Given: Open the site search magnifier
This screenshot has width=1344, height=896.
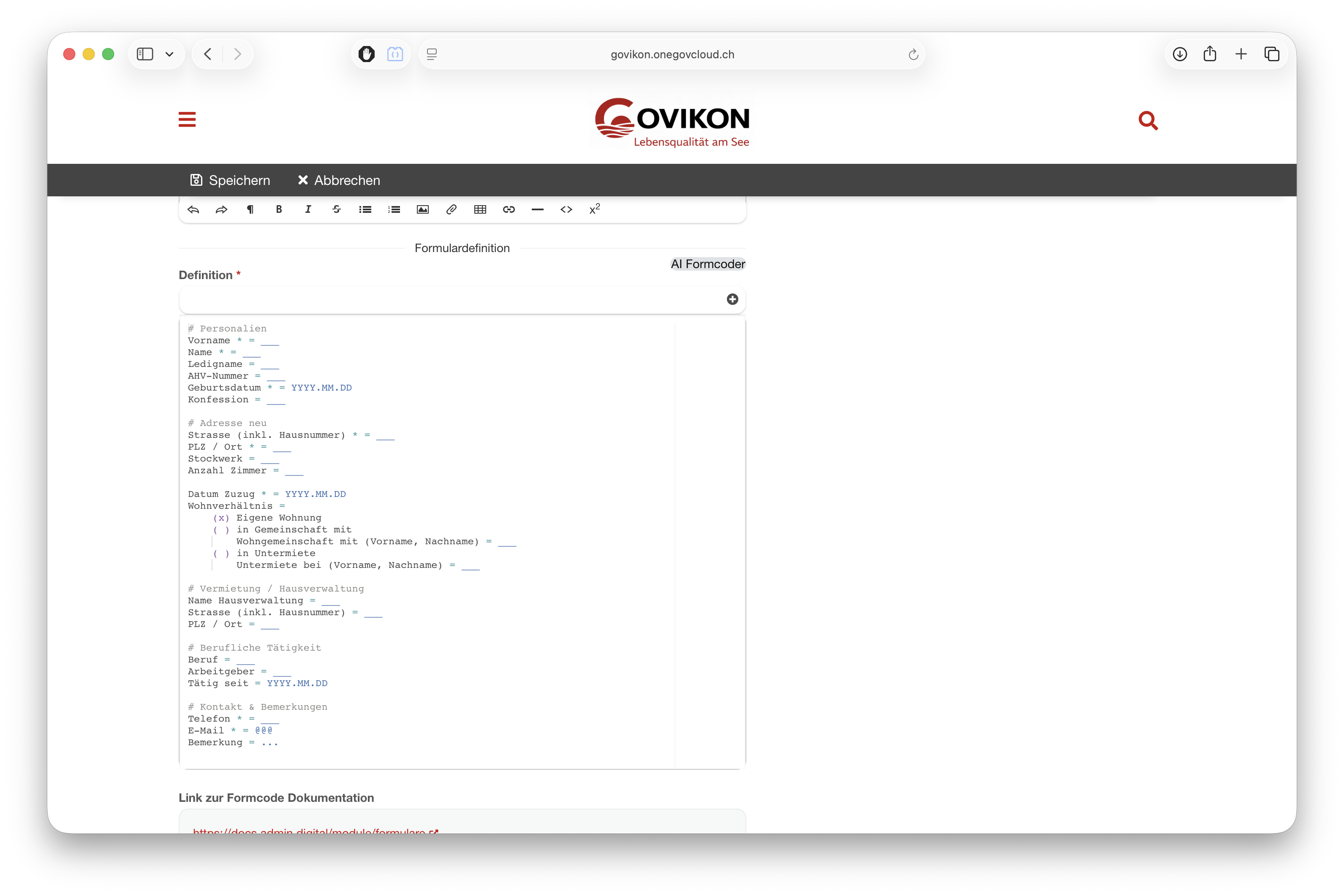Looking at the screenshot, I should pos(1148,121).
